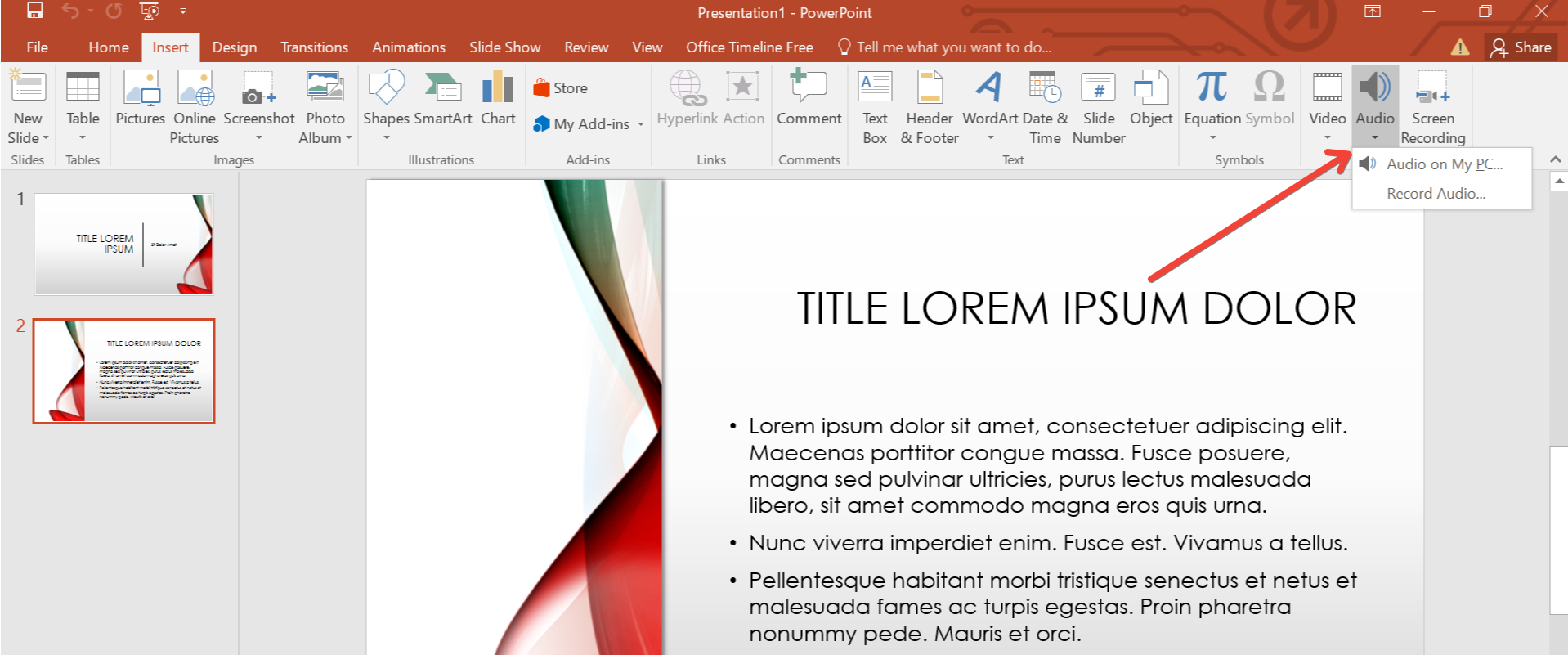This screenshot has height=655, width=1568.
Task: Switch to the Design tab
Action: pos(235,47)
